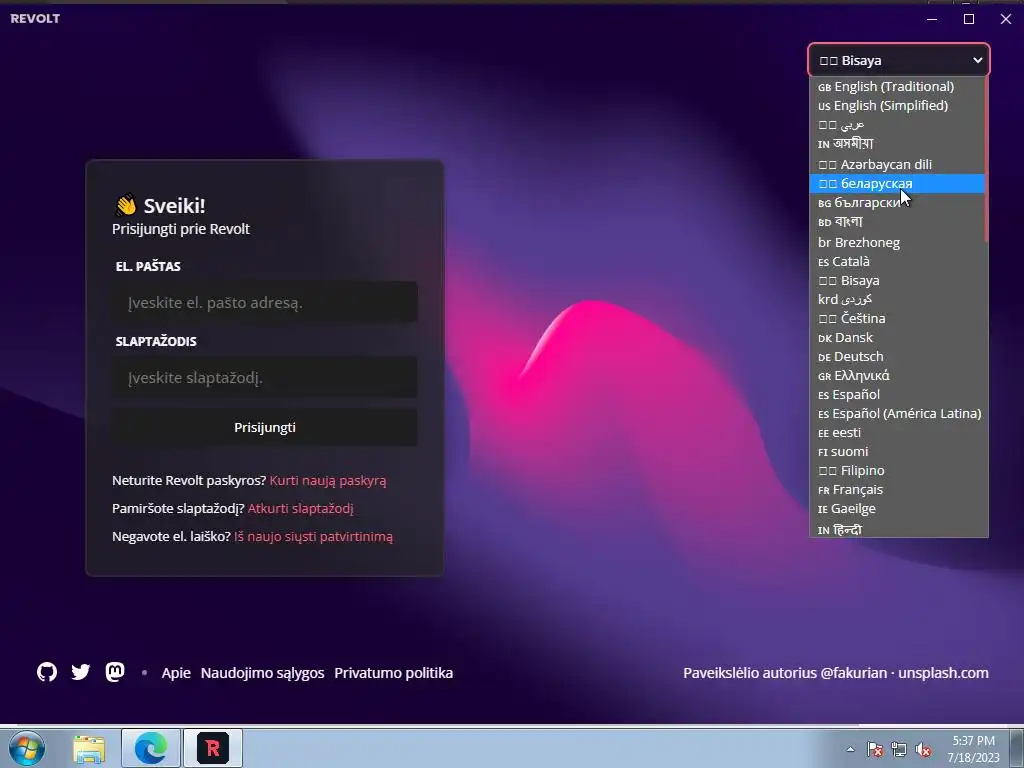This screenshot has width=1024, height=768.
Task: Click the muted volume tray icon
Action: point(923,749)
